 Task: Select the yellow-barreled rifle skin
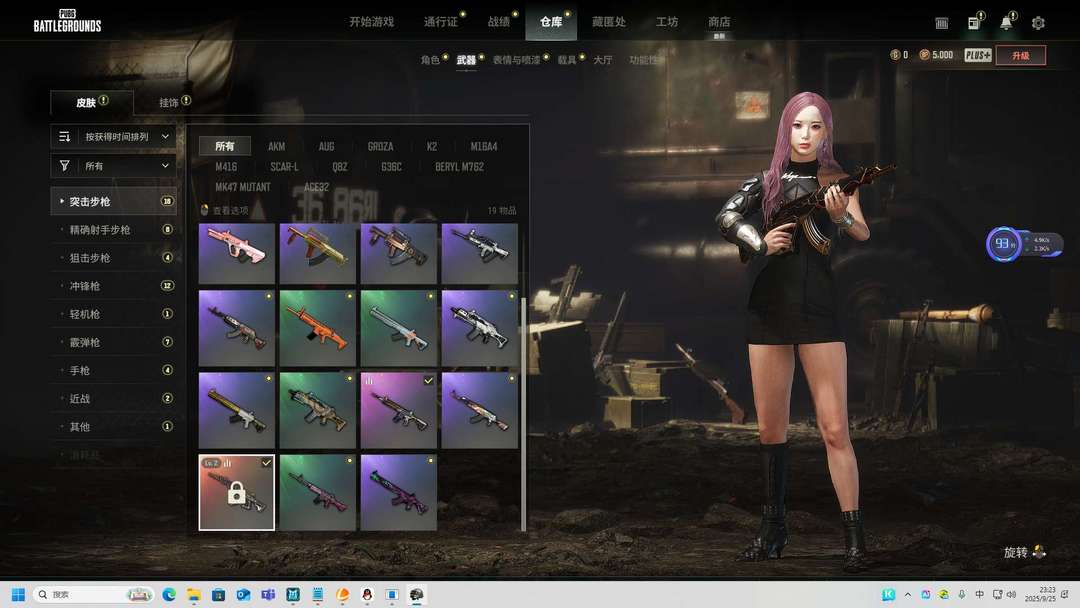236,410
